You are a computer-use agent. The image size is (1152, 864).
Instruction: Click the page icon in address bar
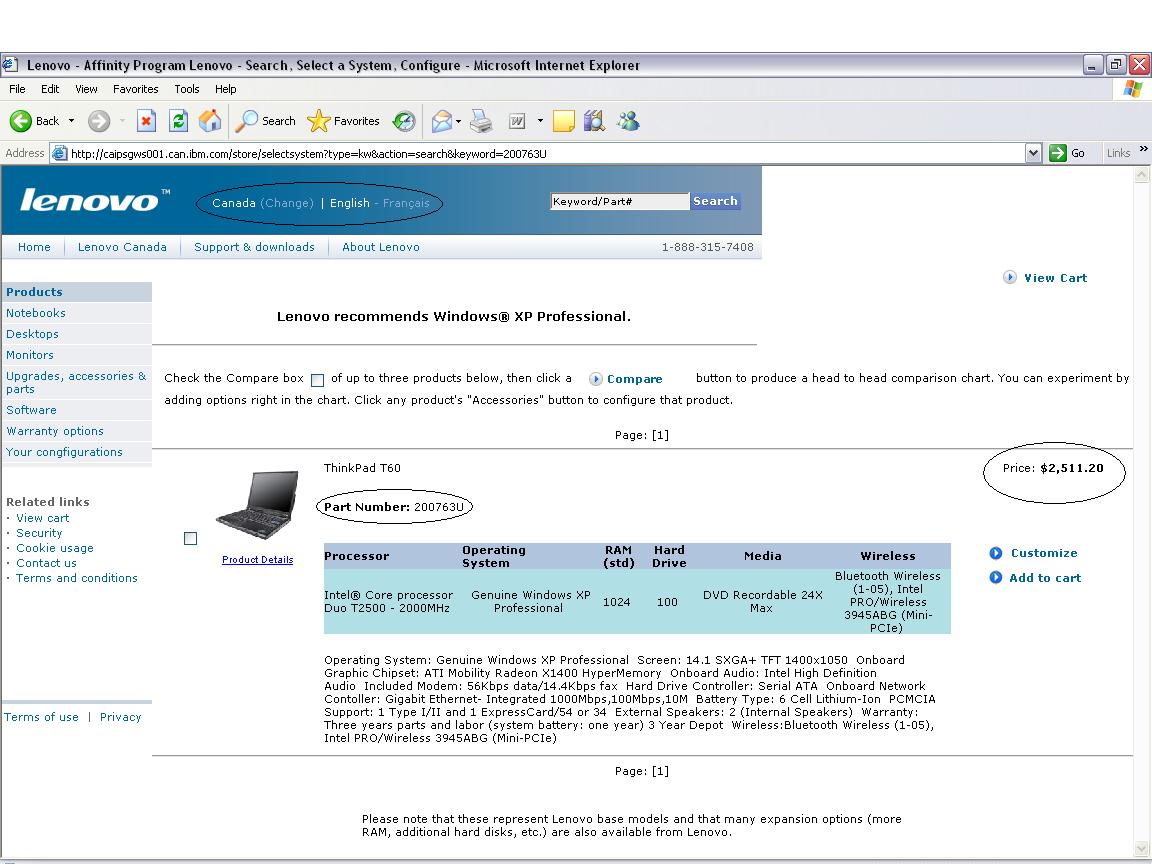click(60, 153)
